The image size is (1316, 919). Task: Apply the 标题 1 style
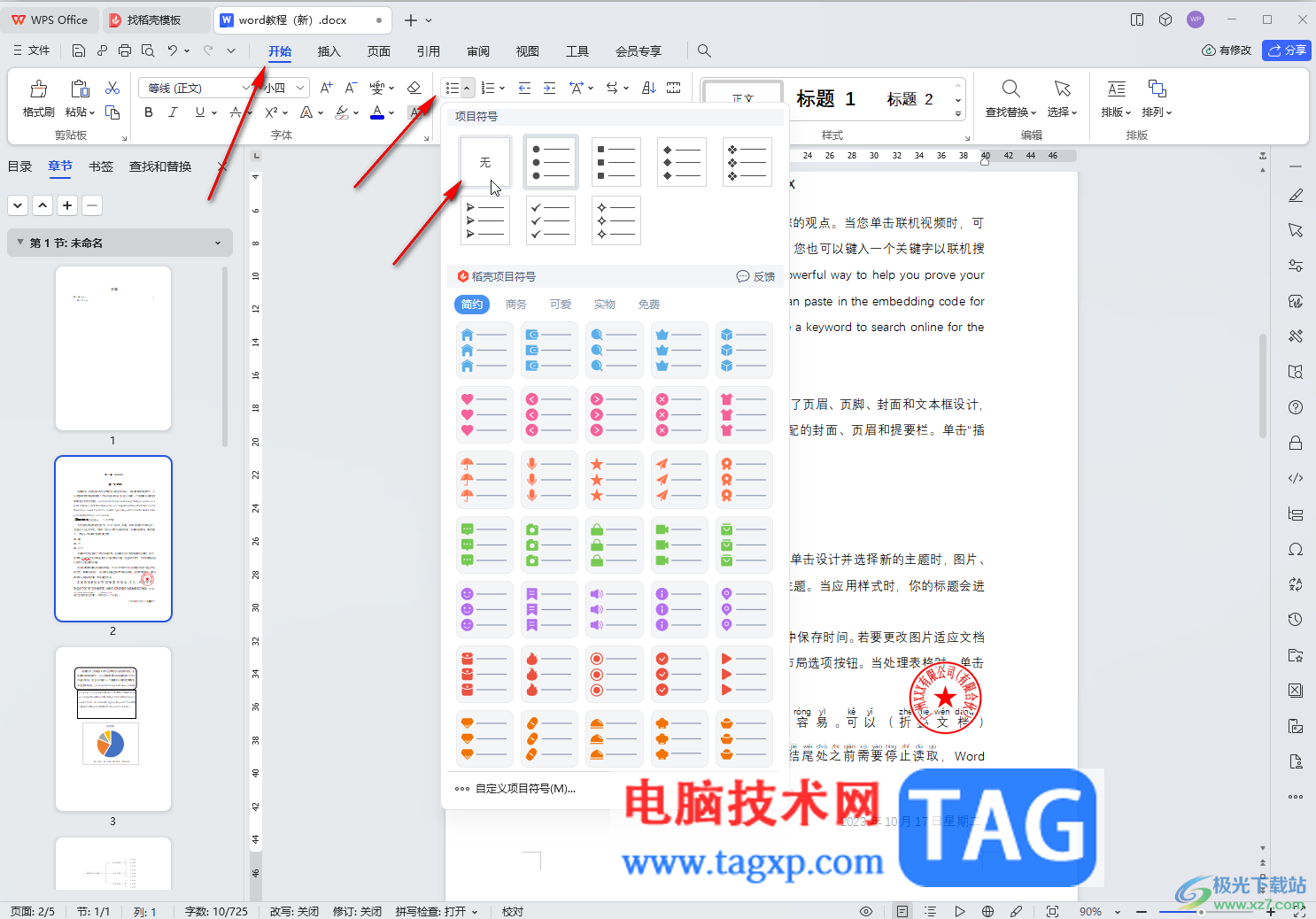825,99
